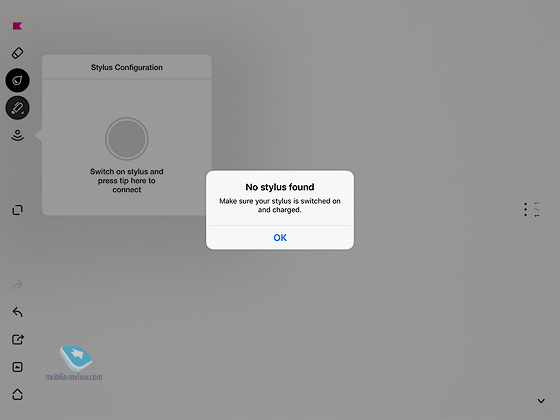The width and height of the screenshot is (560, 420).
Task: Dismiss the No stylus found alert with OK
Action: [280, 238]
